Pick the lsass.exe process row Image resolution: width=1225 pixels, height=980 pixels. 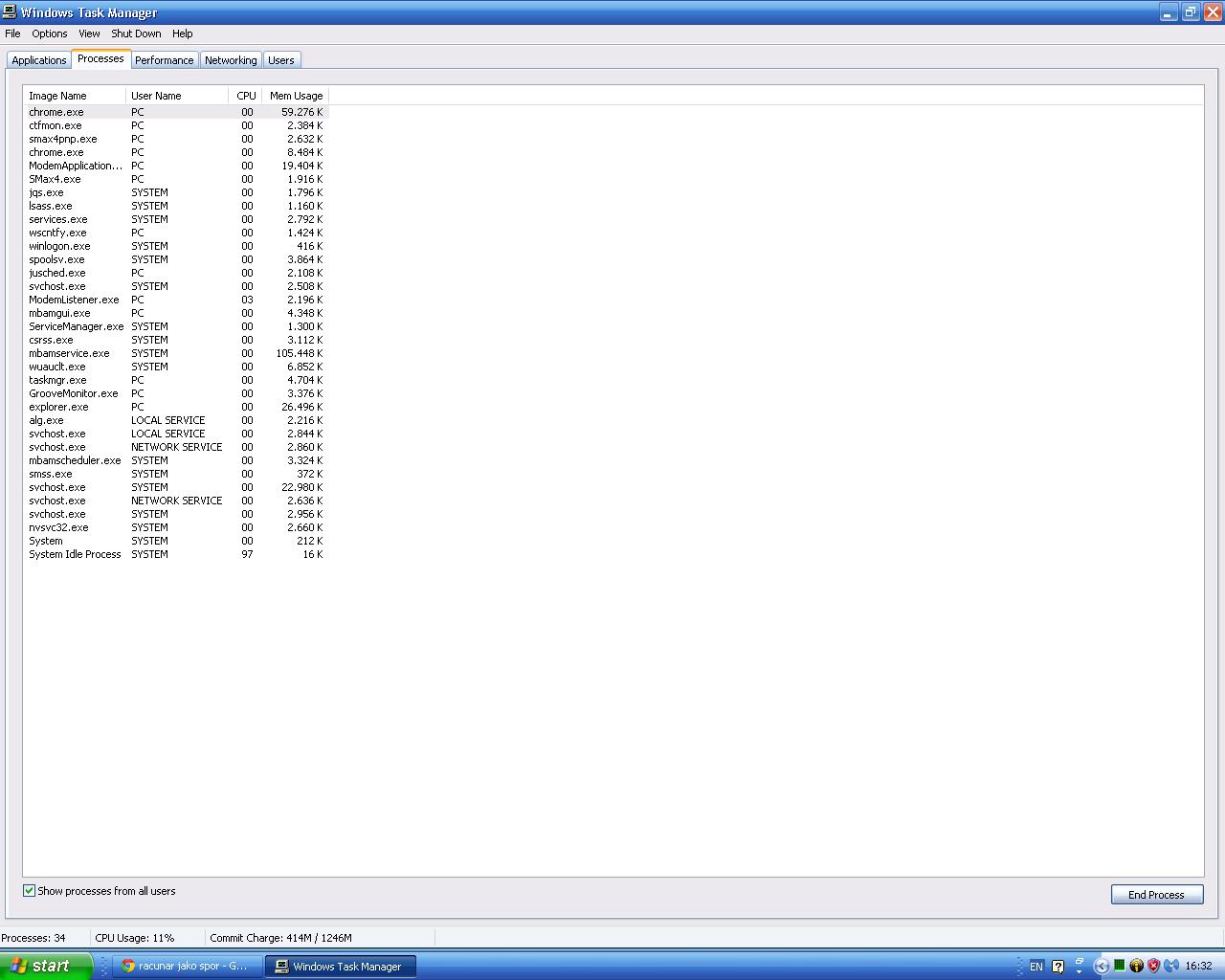[176, 206]
